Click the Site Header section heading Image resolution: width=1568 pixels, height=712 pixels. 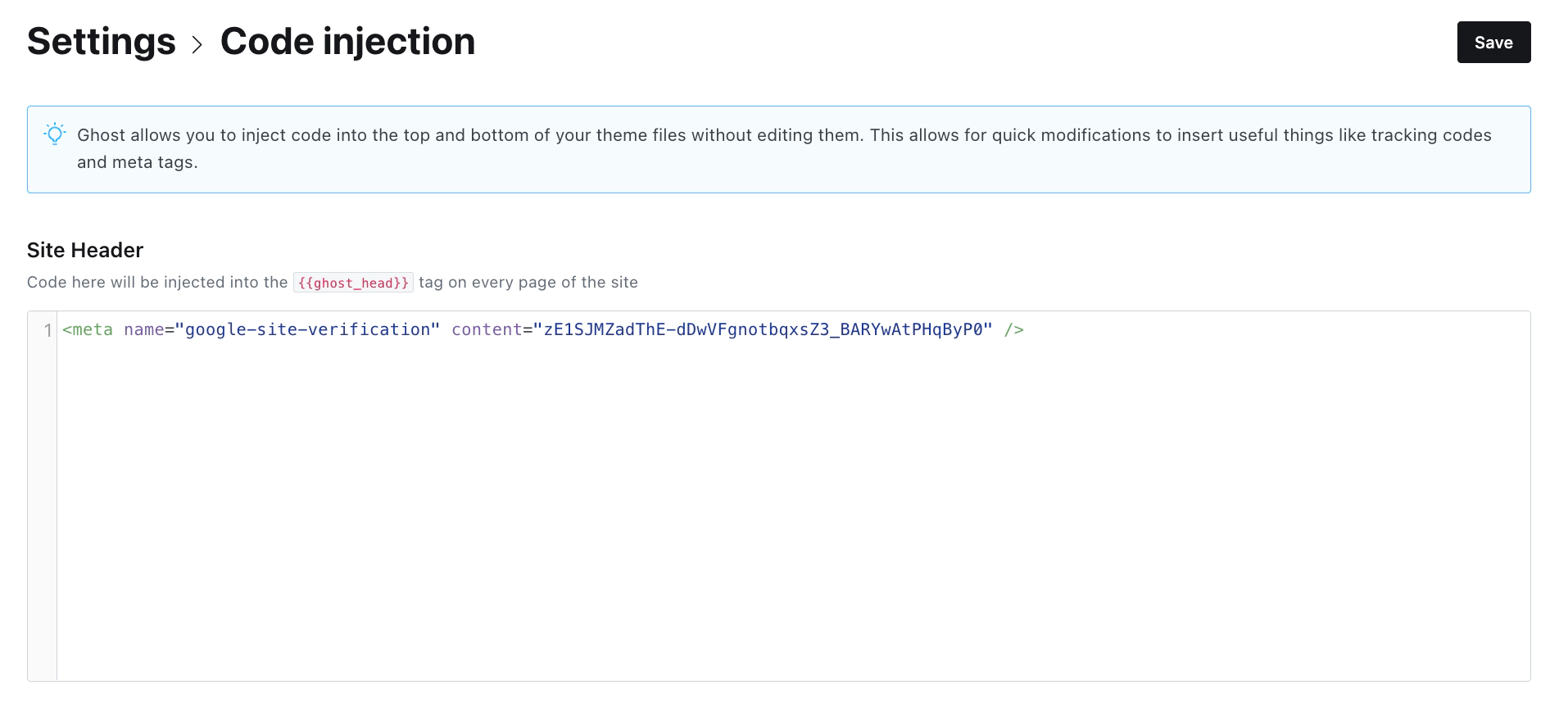(x=85, y=250)
